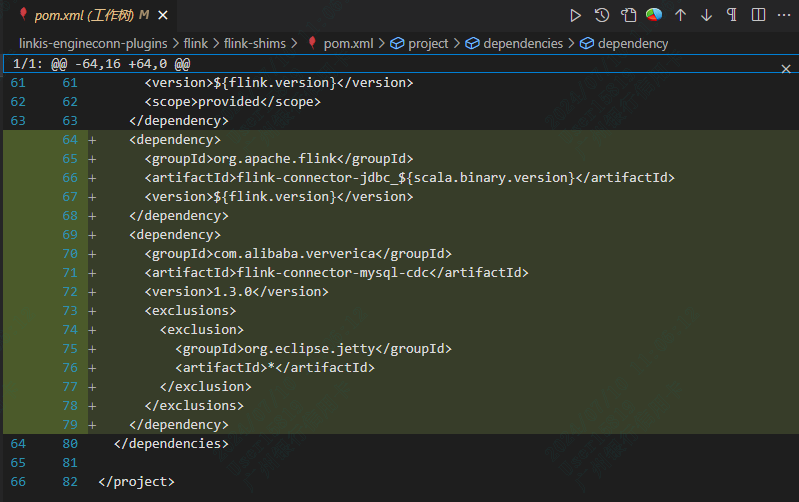The image size is (799, 502).
Task: Click the closing </project> tag
Action: [x=137, y=482]
